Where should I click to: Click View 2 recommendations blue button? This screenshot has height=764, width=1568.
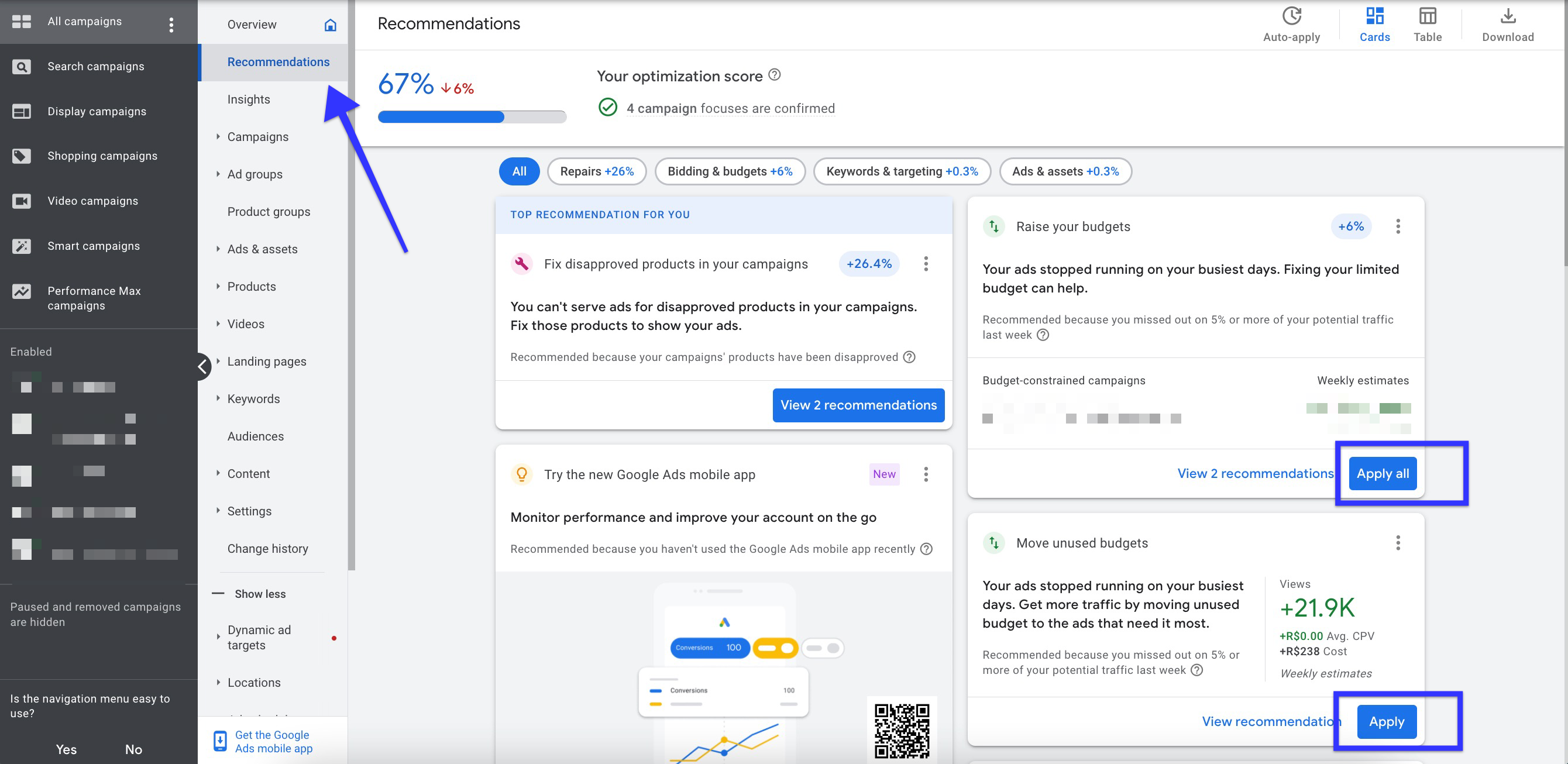coord(858,405)
